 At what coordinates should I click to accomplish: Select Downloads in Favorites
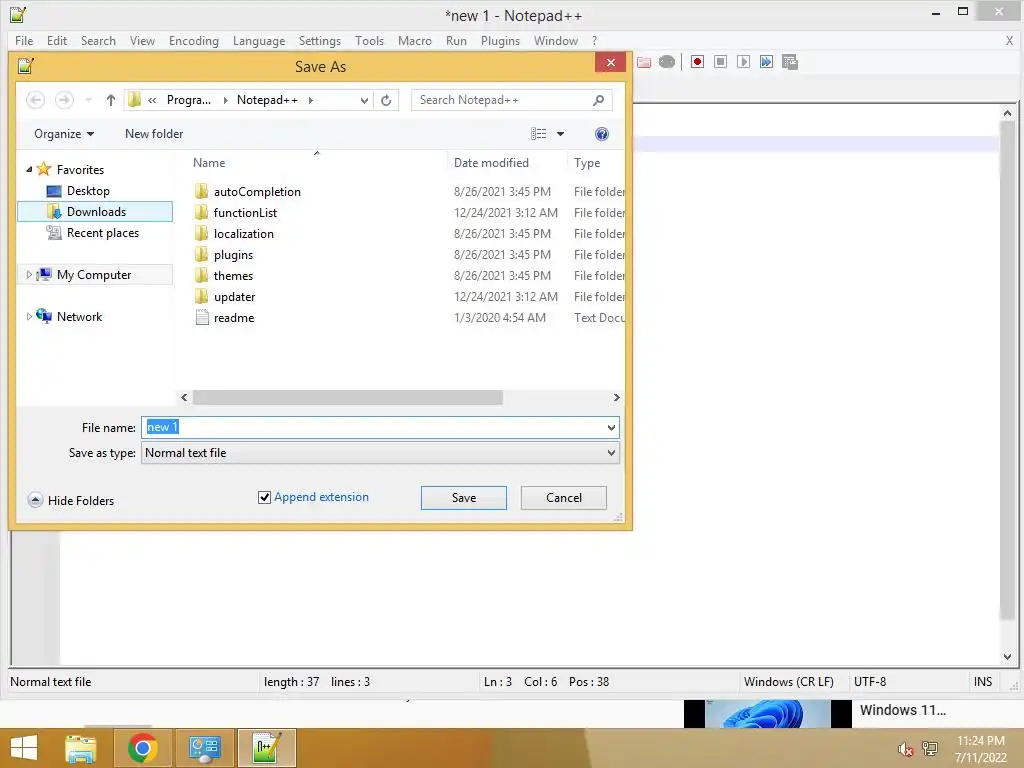[x=96, y=212]
